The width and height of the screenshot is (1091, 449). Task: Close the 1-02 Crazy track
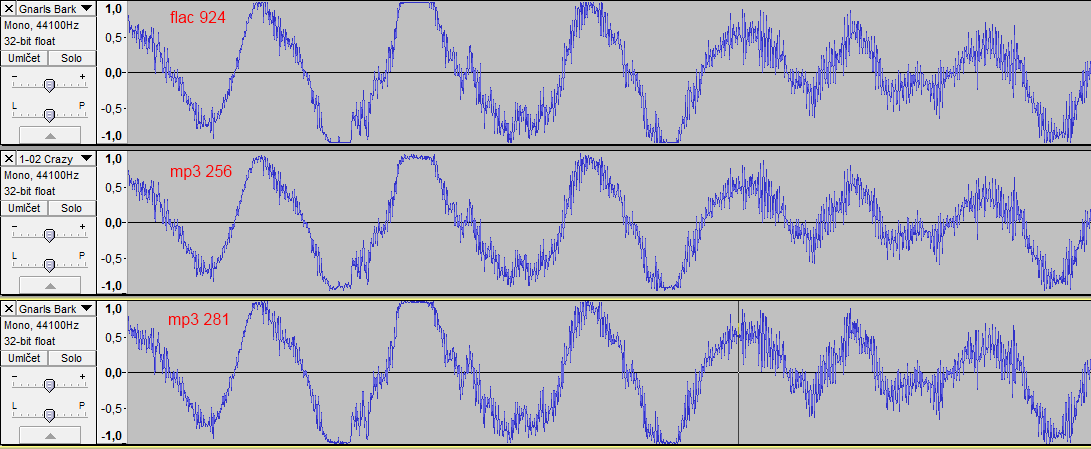tap(8, 159)
